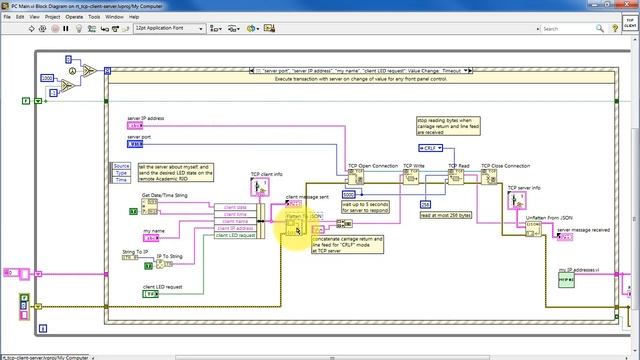This screenshot has width=640, height=360.
Task: Click the Type event data node
Action: coord(121,173)
